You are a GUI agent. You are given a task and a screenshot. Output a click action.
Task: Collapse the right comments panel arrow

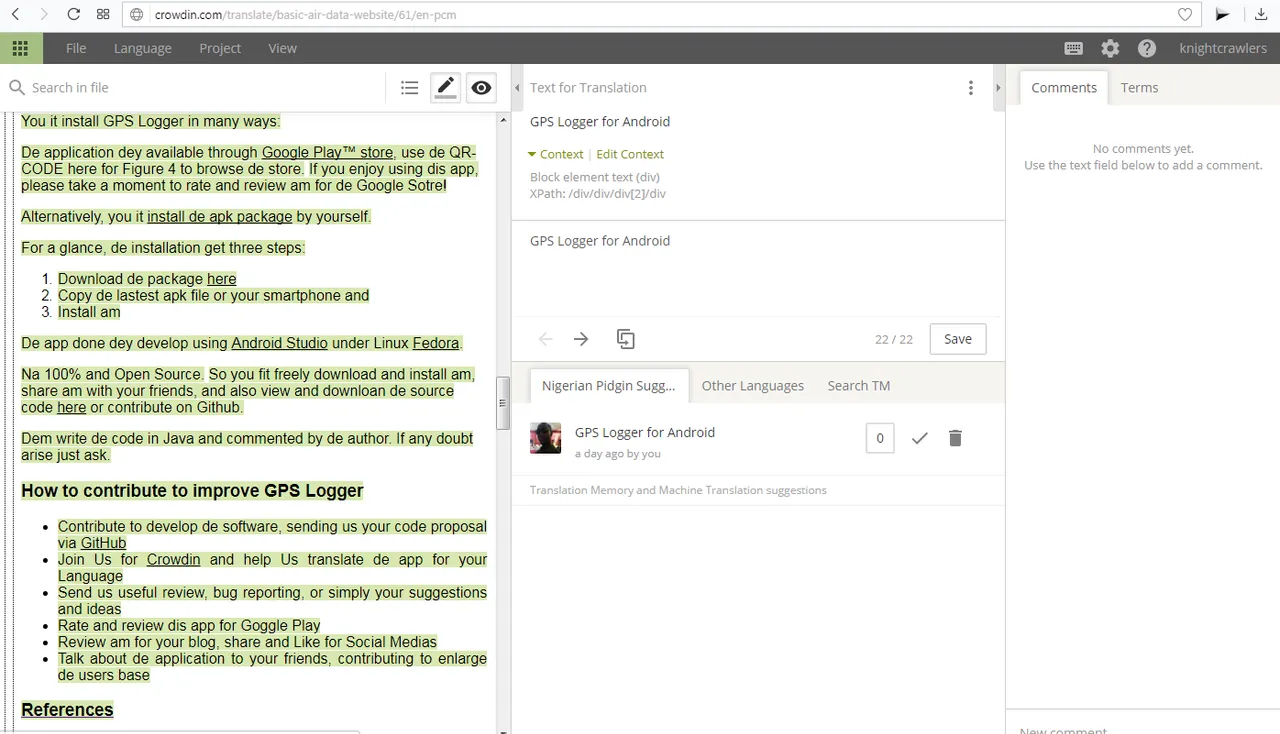click(x=997, y=88)
